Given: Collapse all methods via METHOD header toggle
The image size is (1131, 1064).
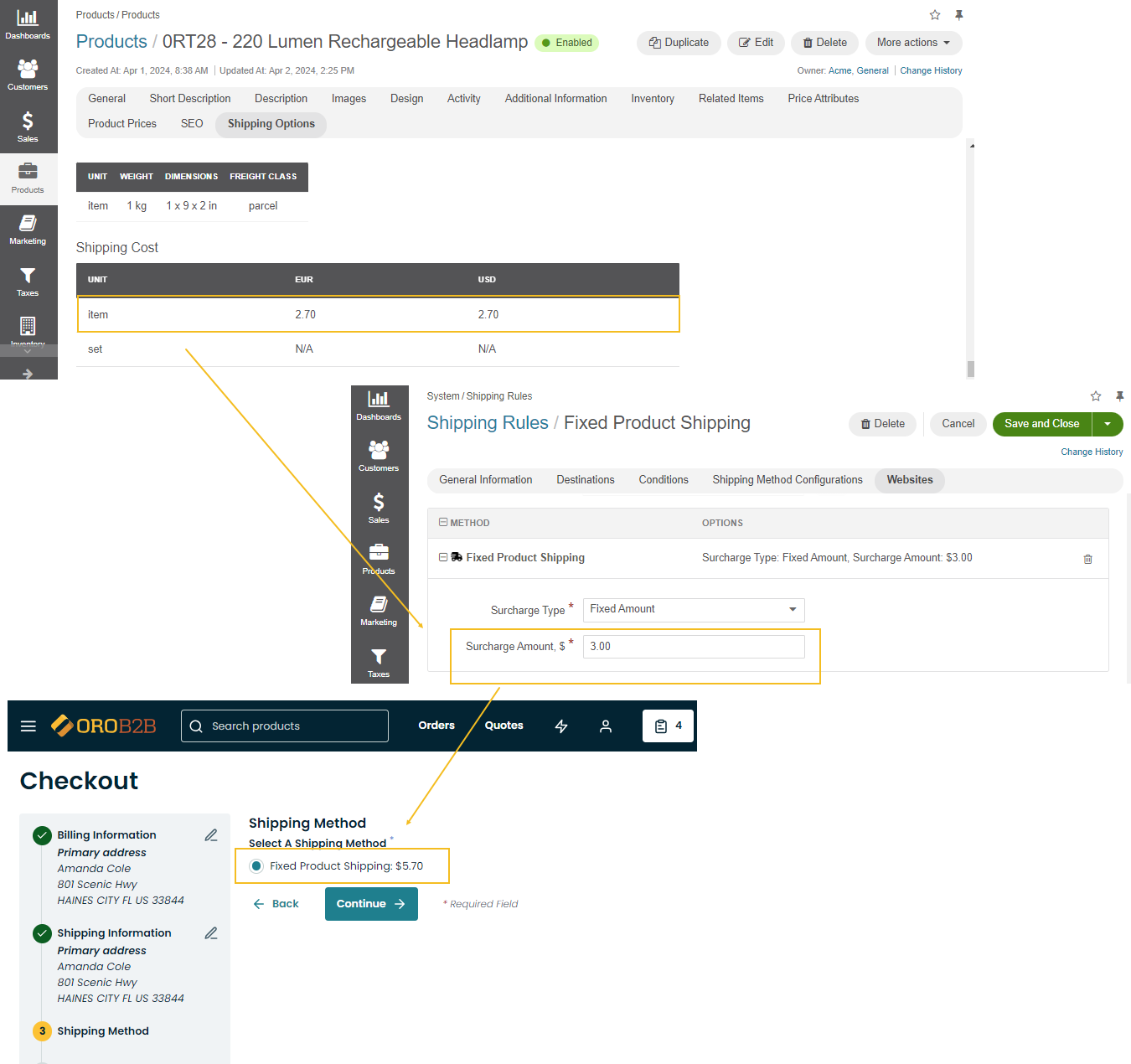Looking at the screenshot, I should [443, 522].
